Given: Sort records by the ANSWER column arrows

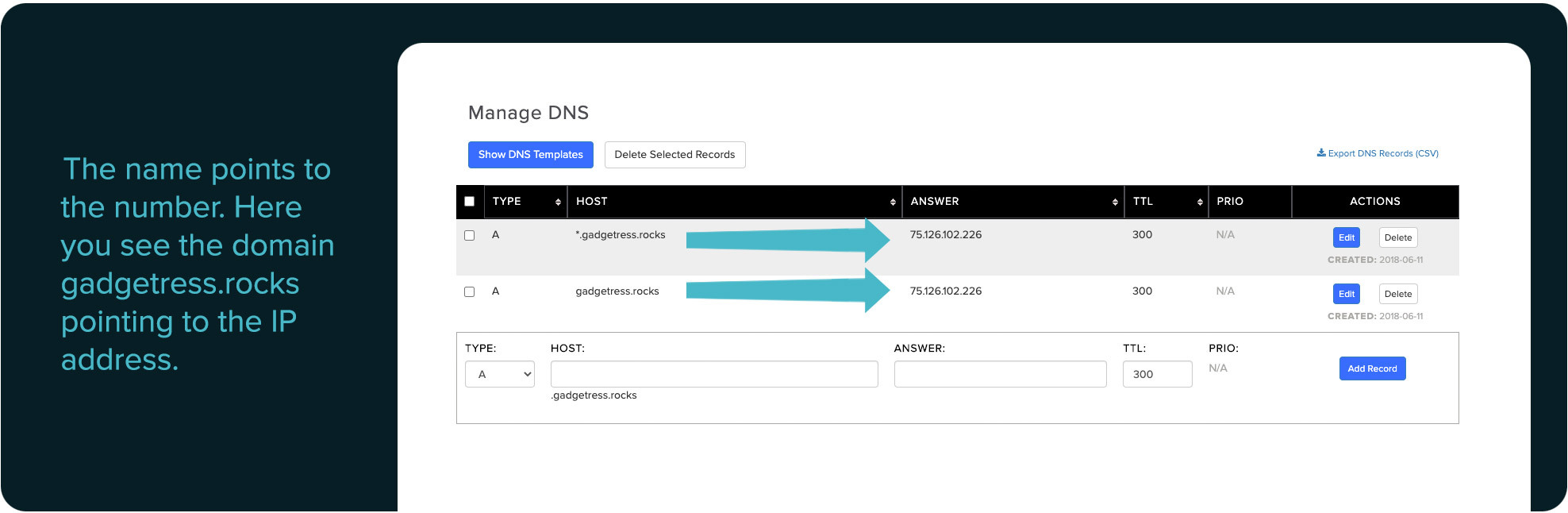Looking at the screenshot, I should [x=1115, y=202].
